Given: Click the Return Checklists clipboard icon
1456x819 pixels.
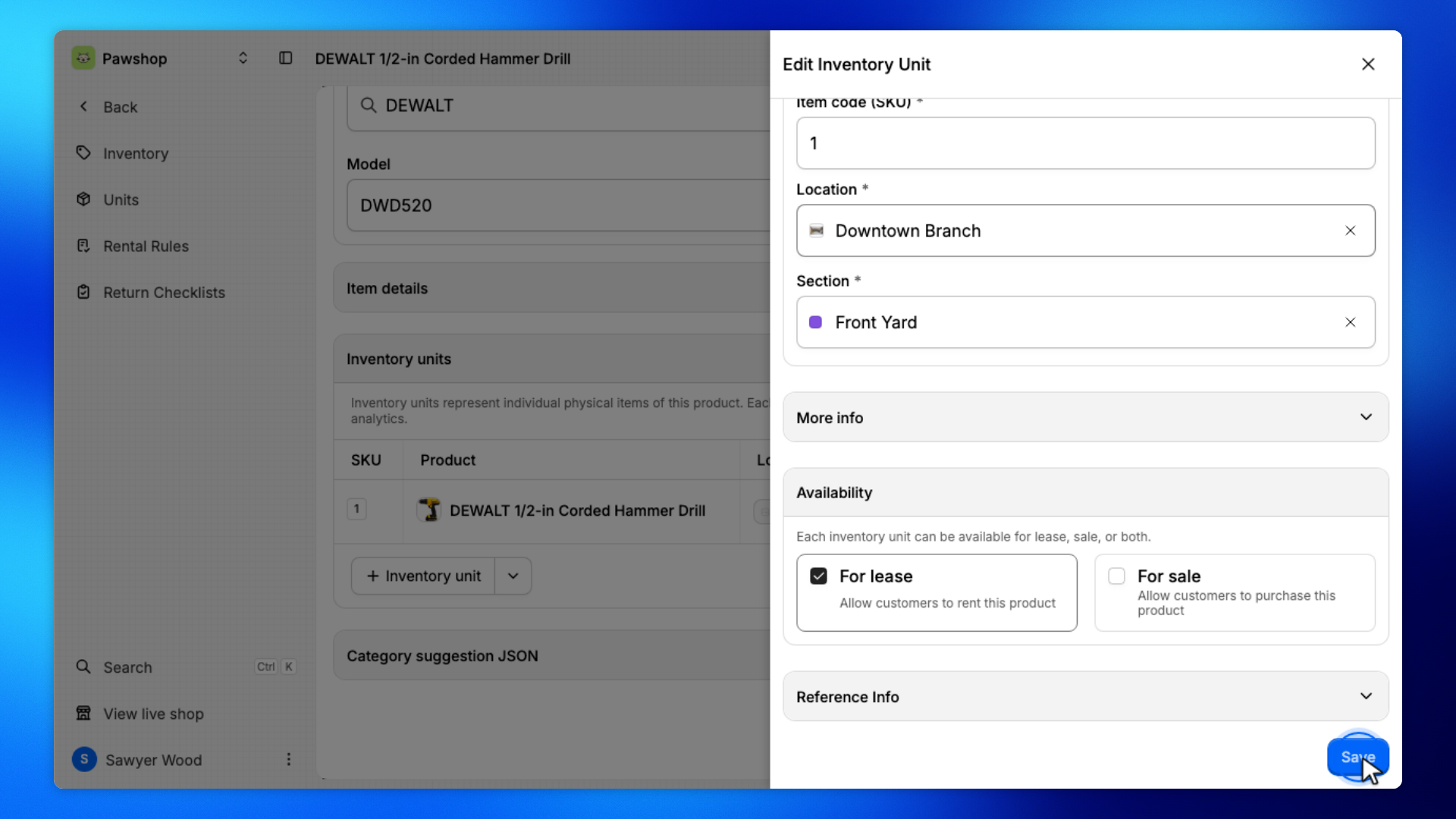Looking at the screenshot, I should click(x=83, y=292).
